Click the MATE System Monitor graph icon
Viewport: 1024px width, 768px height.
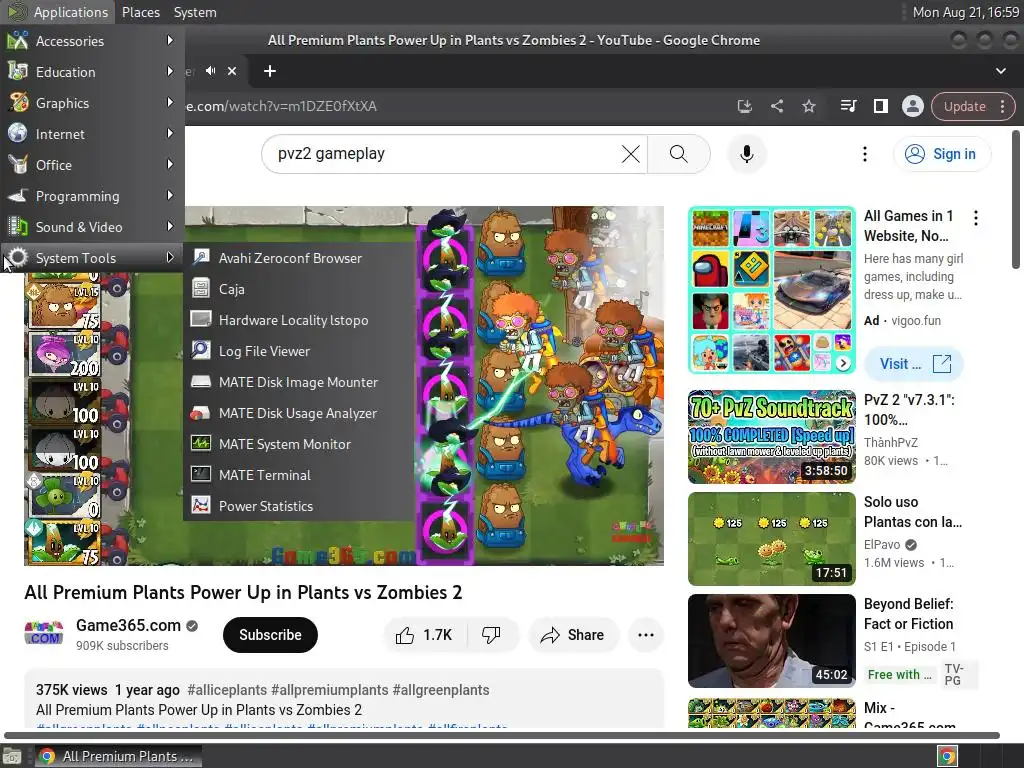tap(200, 443)
